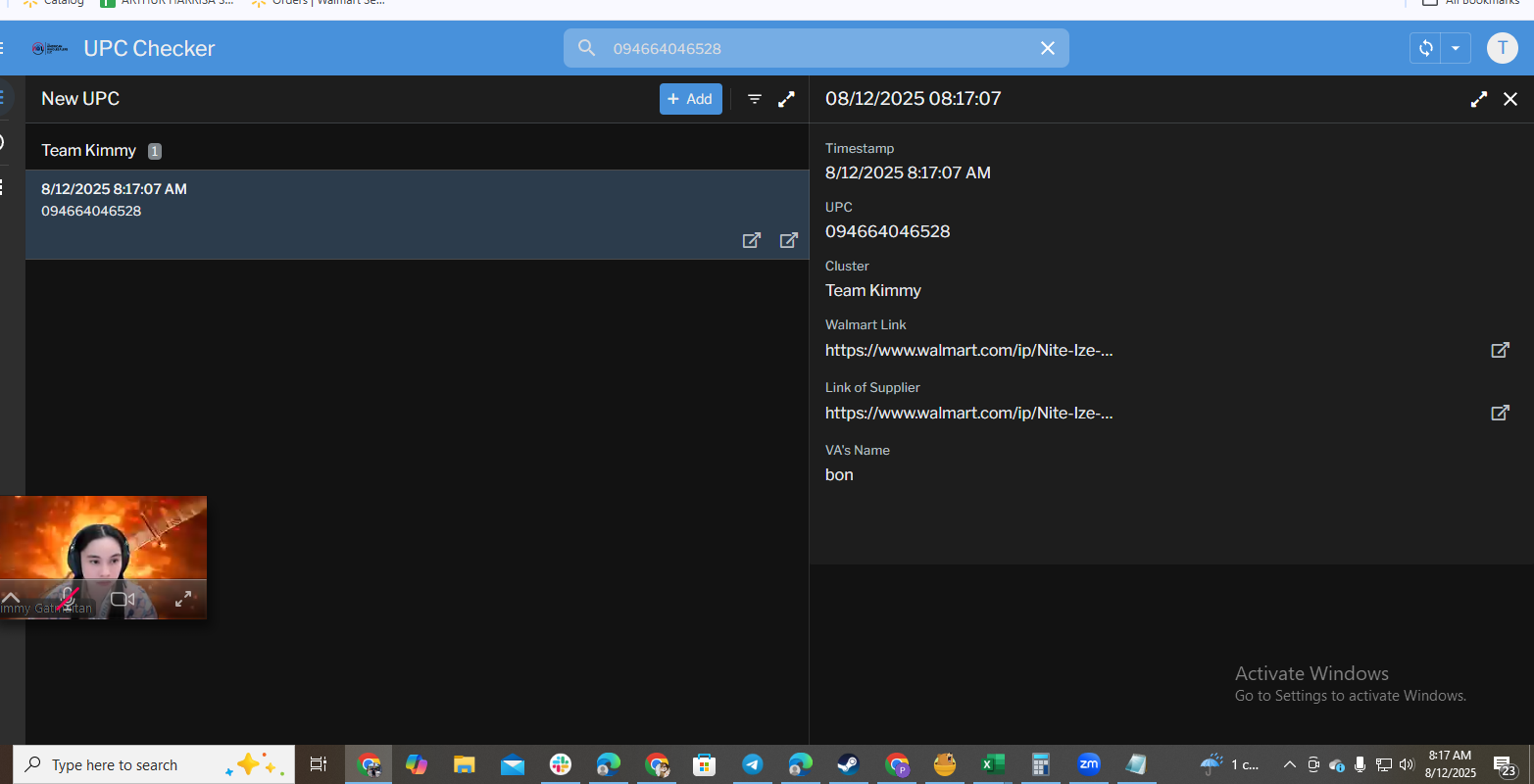Show hidden system tray icons
The image size is (1534, 784).
1290,764
